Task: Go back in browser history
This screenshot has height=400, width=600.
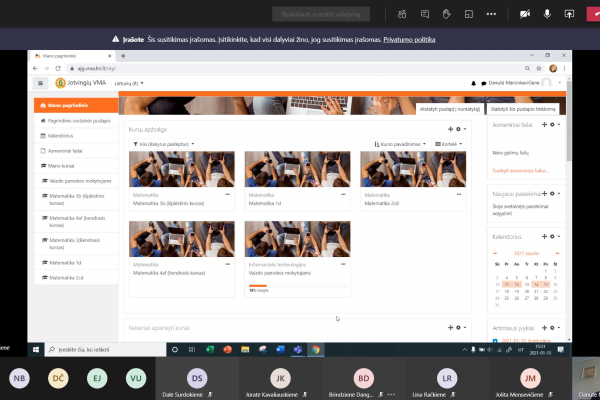Action: [x=35, y=68]
